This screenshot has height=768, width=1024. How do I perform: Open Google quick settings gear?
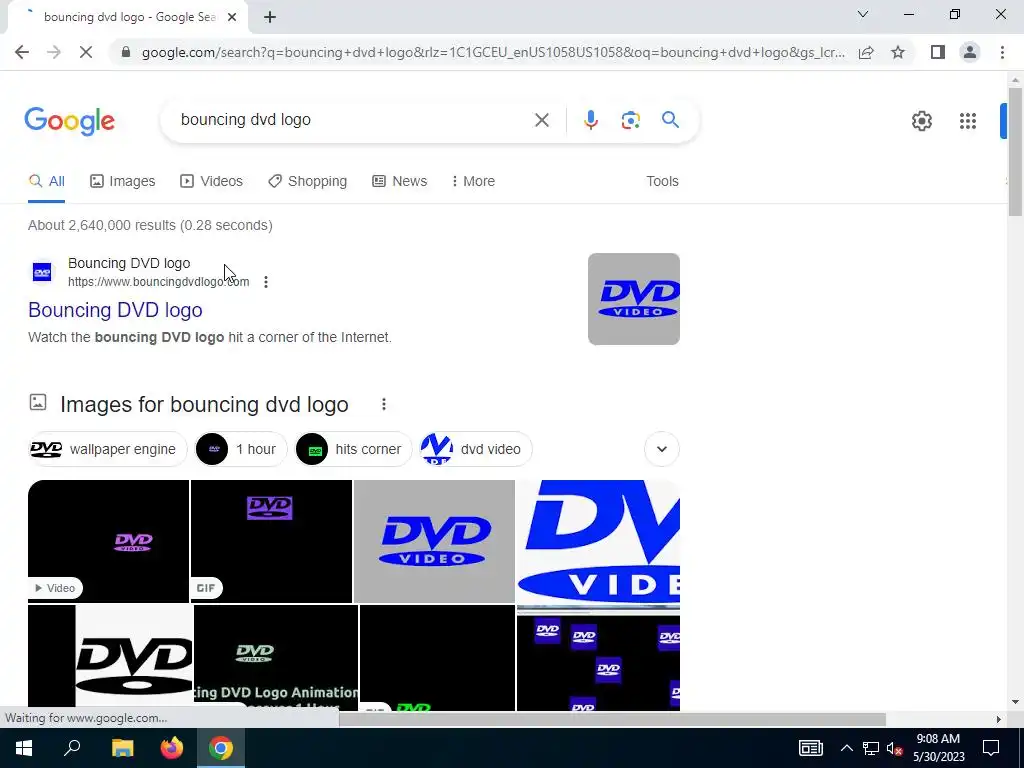coord(921,121)
